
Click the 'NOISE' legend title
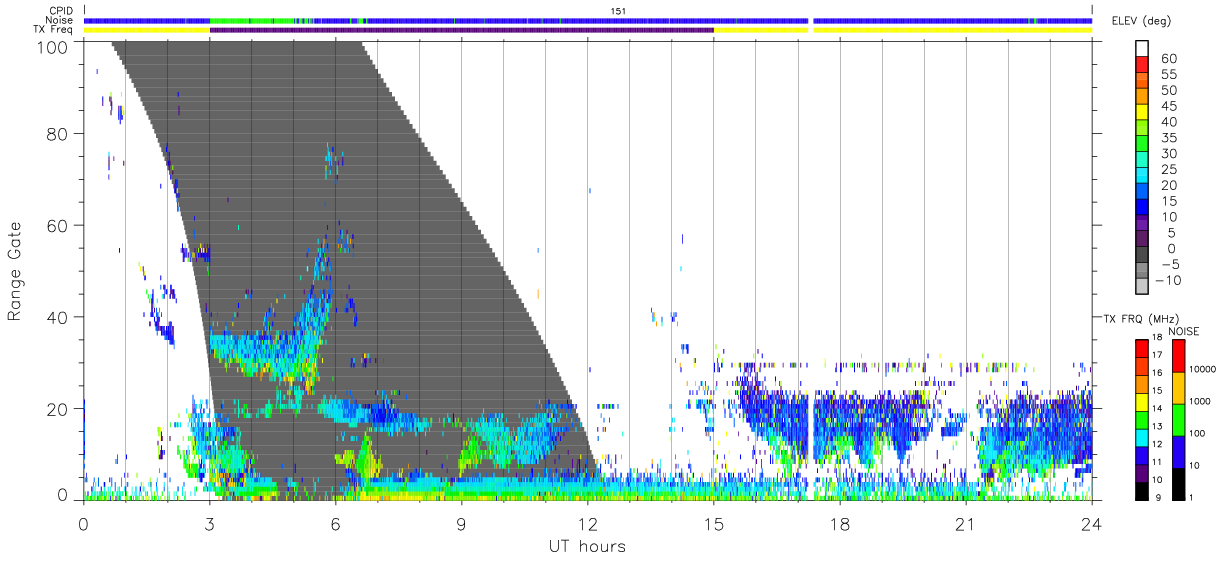(x=1184, y=331)
